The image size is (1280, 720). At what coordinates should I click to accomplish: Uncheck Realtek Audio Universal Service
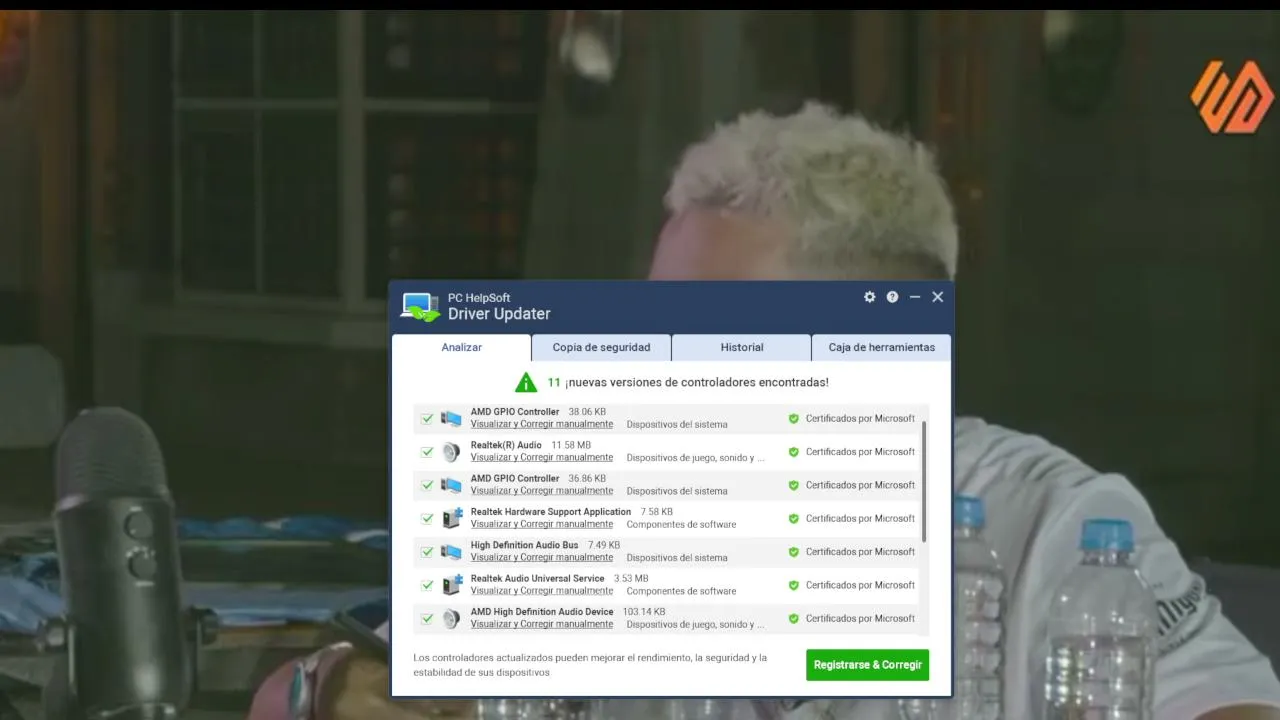click(427, 585)
